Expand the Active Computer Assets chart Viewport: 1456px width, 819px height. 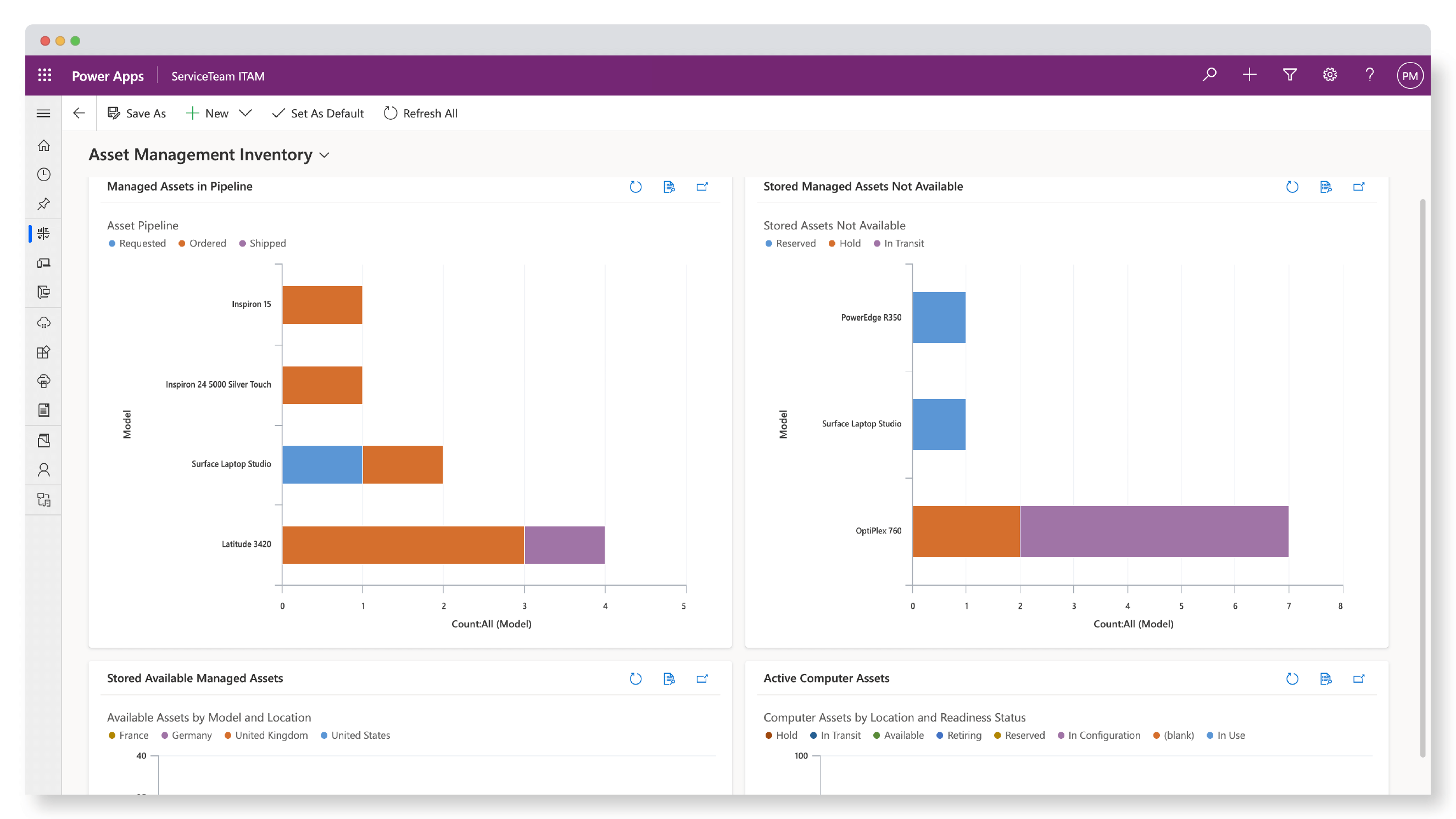(x=1359, y=679)
